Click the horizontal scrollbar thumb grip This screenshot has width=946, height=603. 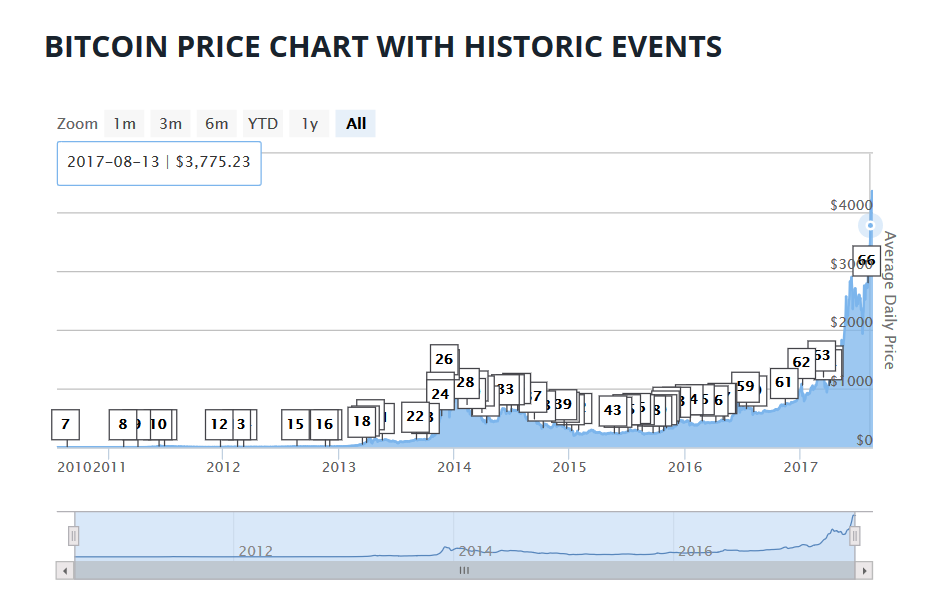click(x=464, y=570)
